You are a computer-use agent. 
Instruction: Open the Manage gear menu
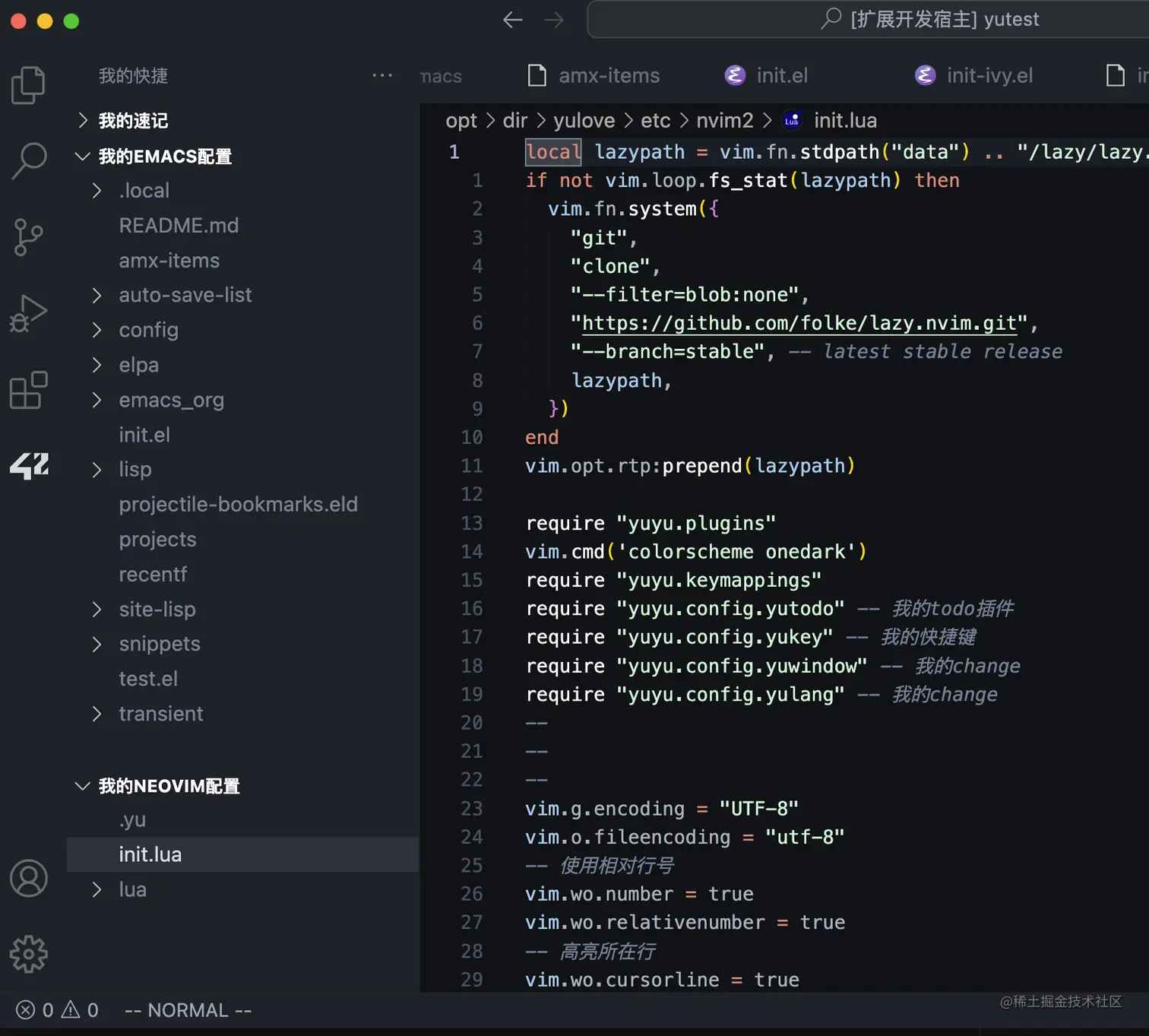click(x=29, y=954)
